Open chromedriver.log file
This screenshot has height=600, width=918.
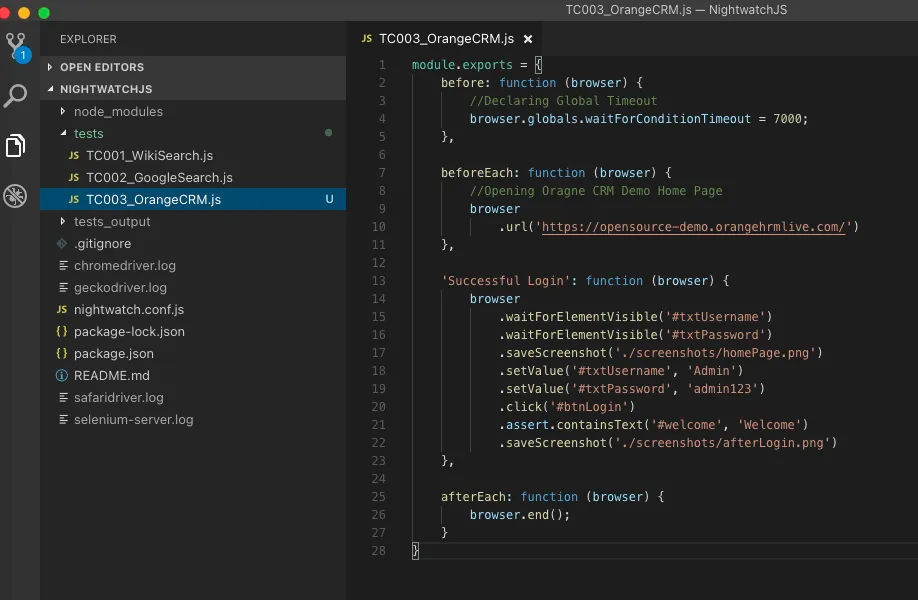[x=193, y=265]
